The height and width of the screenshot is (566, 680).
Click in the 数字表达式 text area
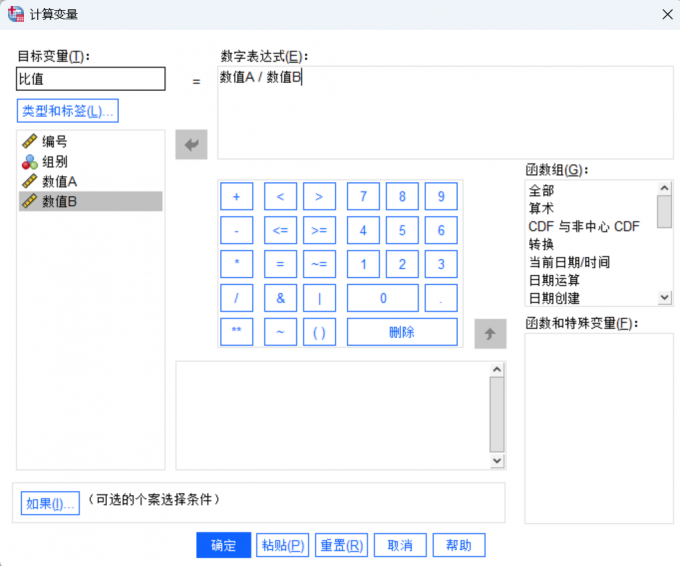(x=445, y=113)
